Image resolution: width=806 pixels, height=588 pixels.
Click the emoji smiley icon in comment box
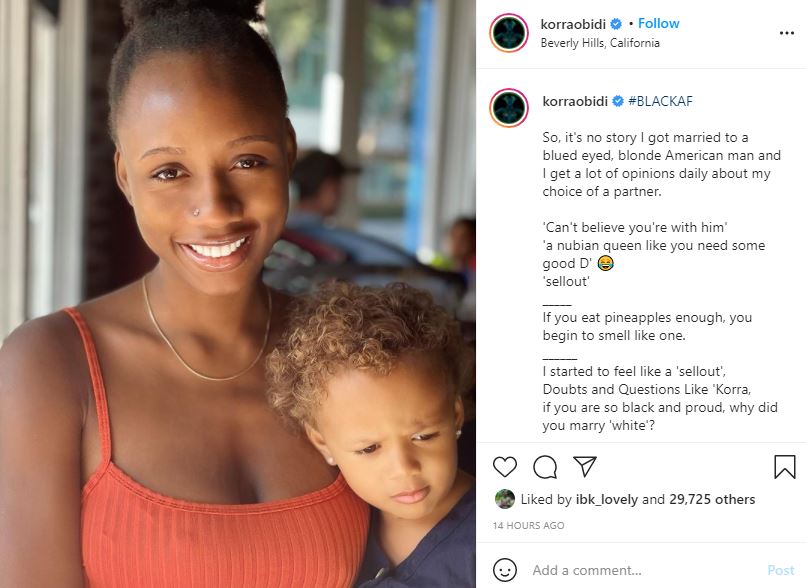coord(505,570)
